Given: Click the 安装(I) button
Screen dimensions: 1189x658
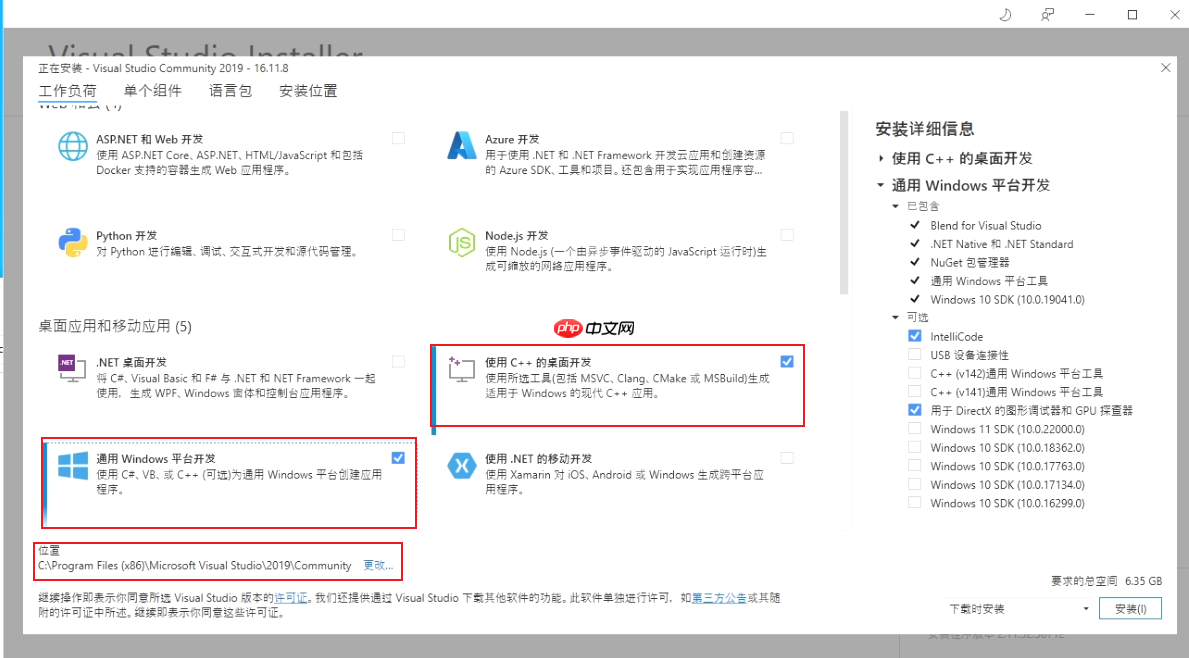Looking at the screenshot, I should click(x=1130, y=608).
